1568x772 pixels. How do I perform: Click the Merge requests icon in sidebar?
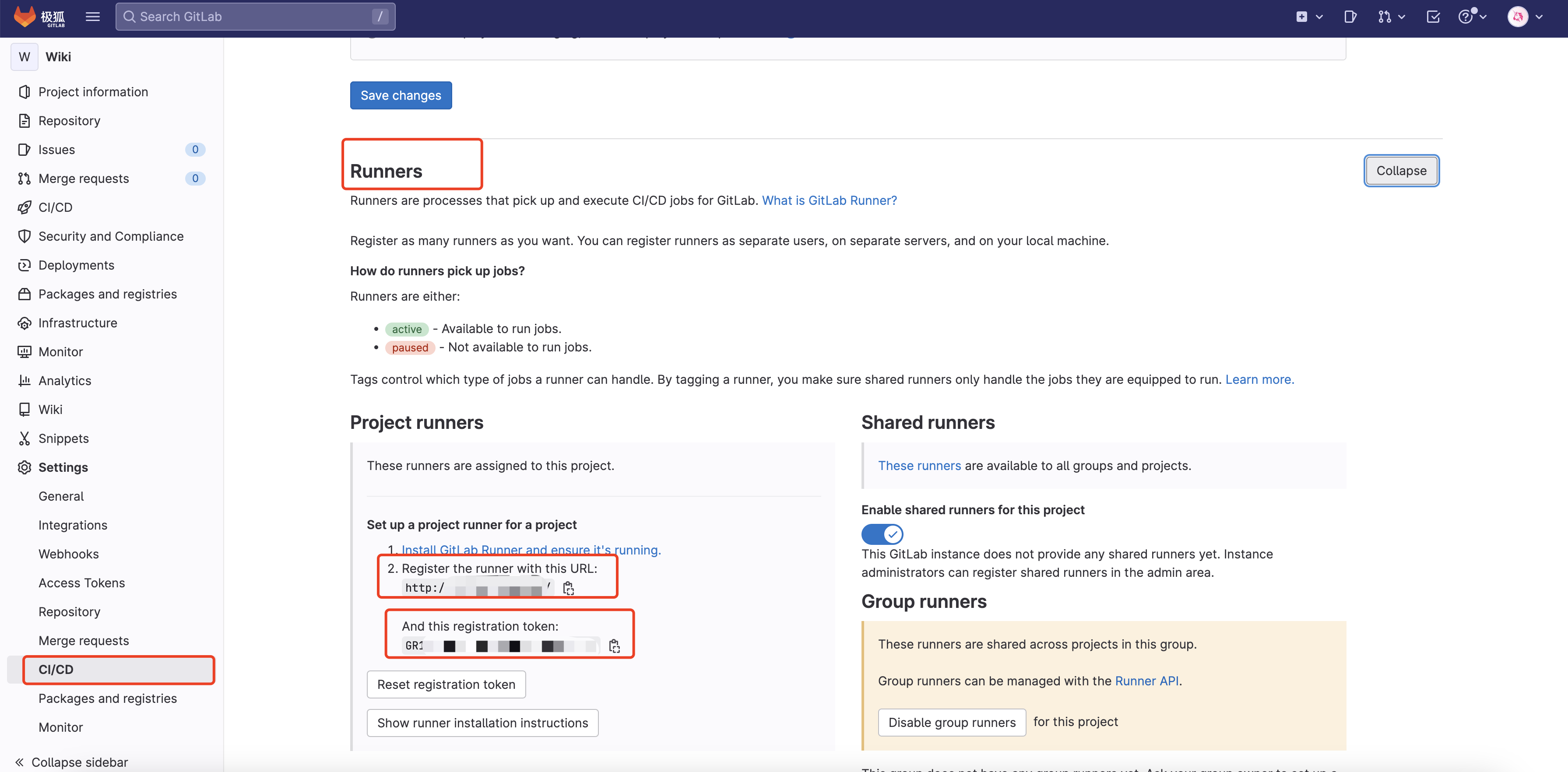pyautogui.click(x=25, y=178)
